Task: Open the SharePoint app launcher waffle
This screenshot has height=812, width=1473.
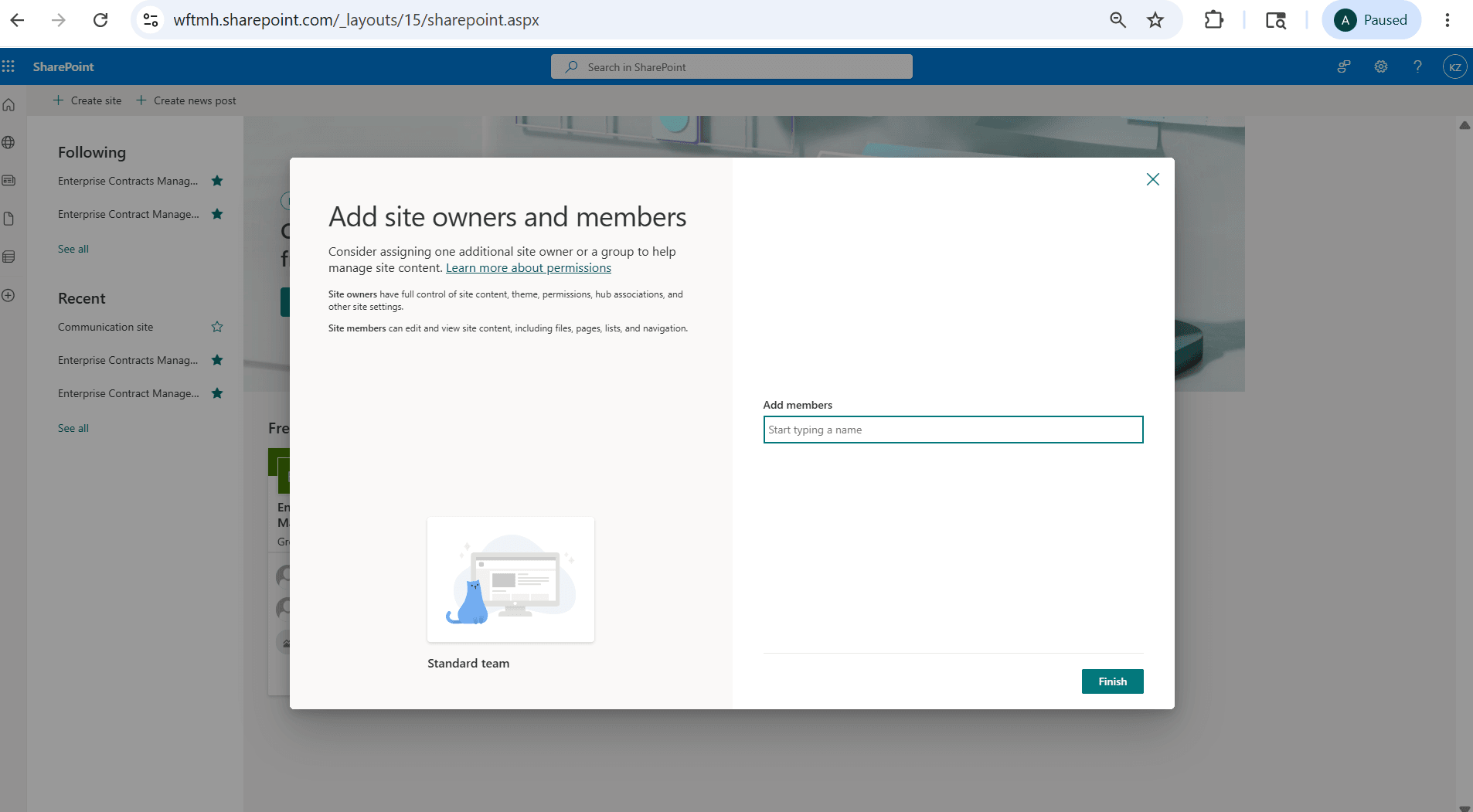Action: [x=9, y=66]
